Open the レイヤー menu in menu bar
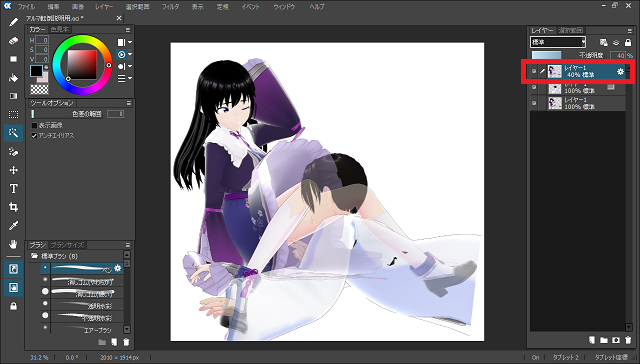This screenshot has height=364, width=640. (104, 7)
